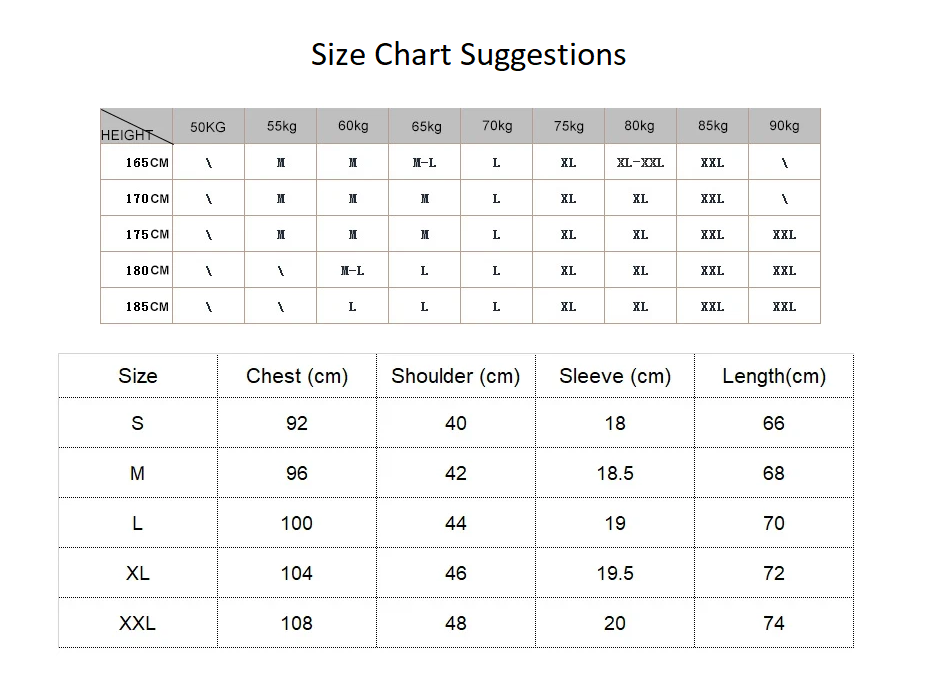Click the length value 66
Screen dimensions: 927x691
pos(774,423)
